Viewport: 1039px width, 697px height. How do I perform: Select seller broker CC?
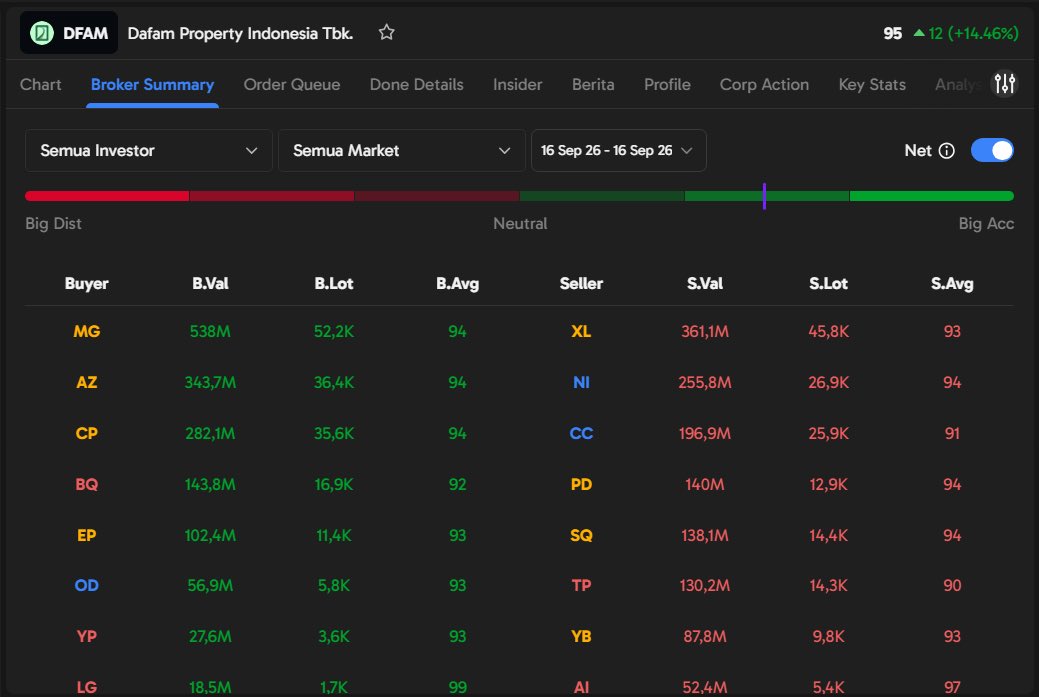[x=581, y=433]
